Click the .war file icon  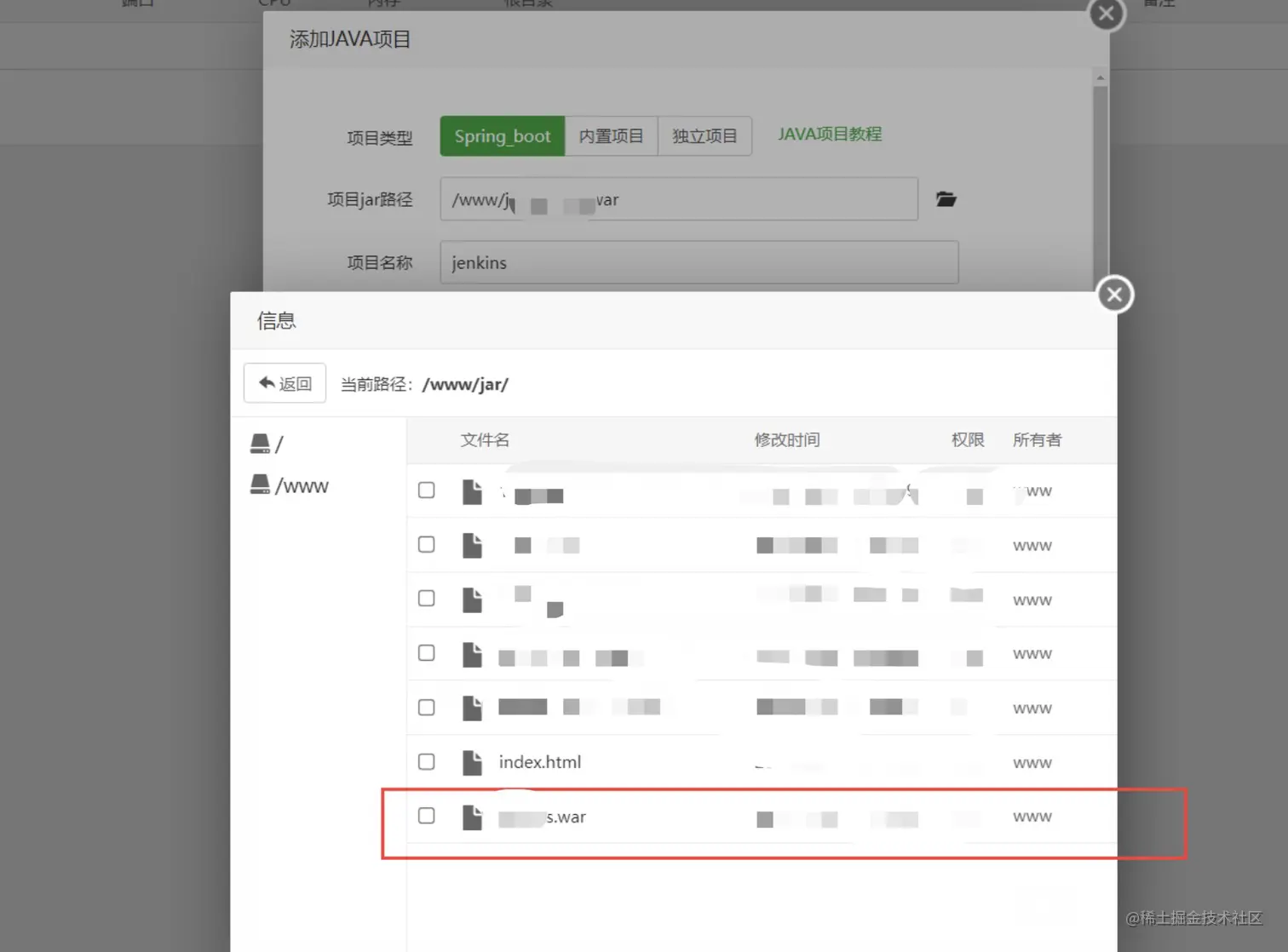click(x=472, y=817)
